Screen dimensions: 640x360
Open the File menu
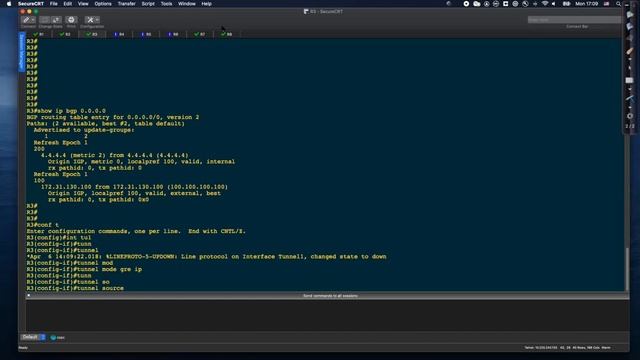[x=53, y=4]
